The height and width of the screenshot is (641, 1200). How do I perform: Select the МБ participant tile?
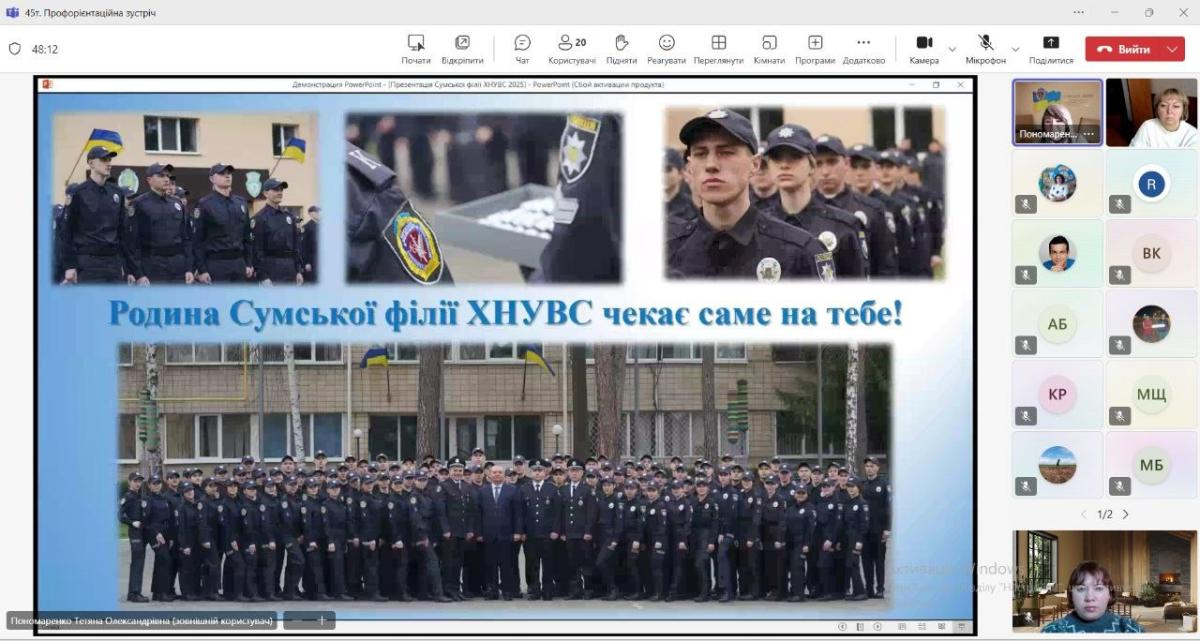click(x=1152, y=465)
